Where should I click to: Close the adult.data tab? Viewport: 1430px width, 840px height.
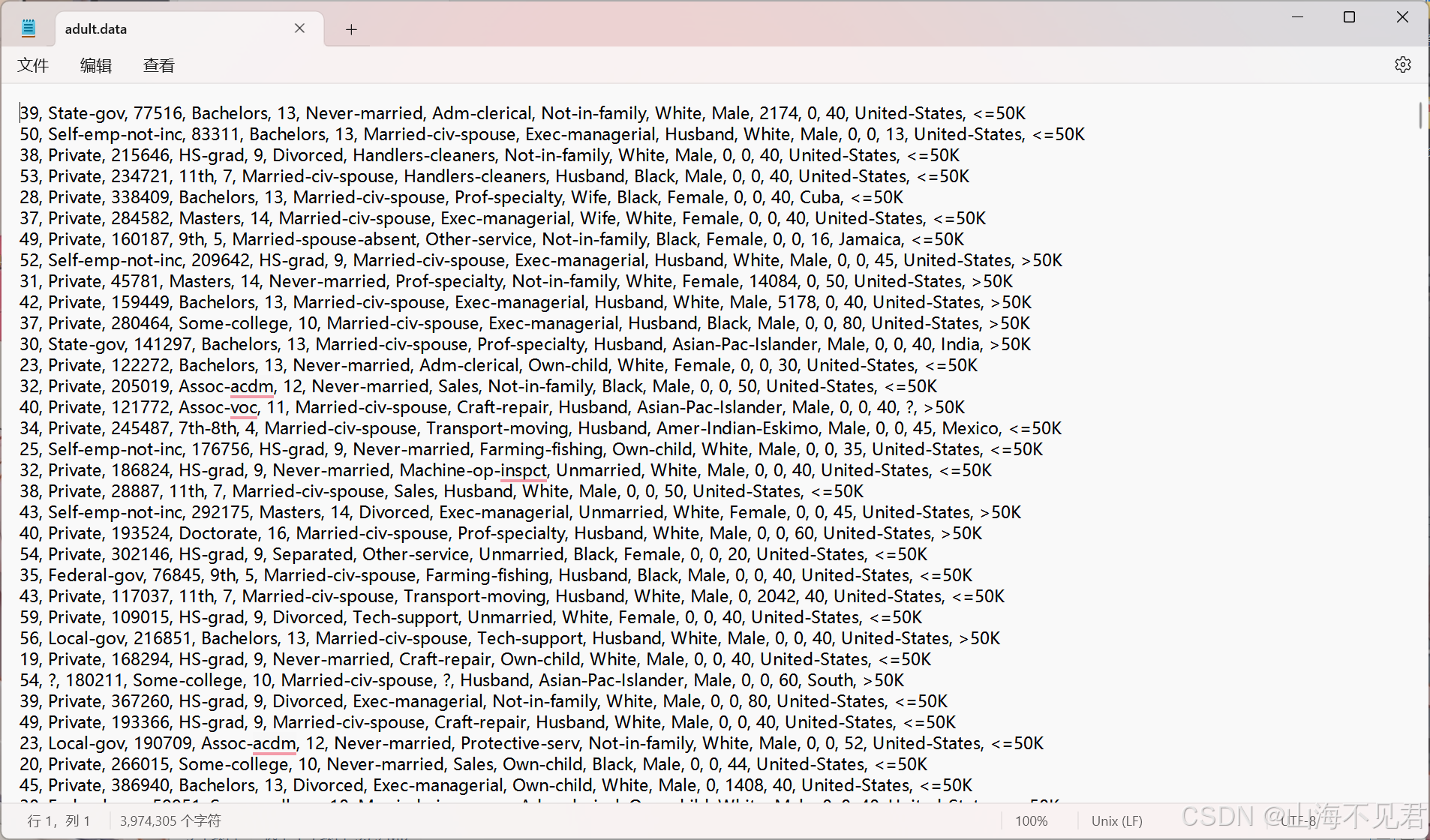[x=299, y=28]
